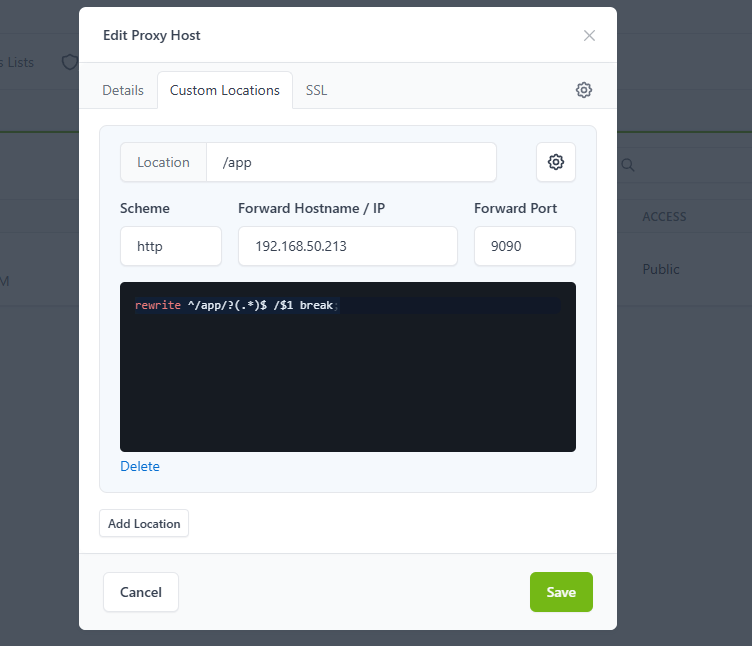
Task: Click the Public access value
Action: pos(661,269)
